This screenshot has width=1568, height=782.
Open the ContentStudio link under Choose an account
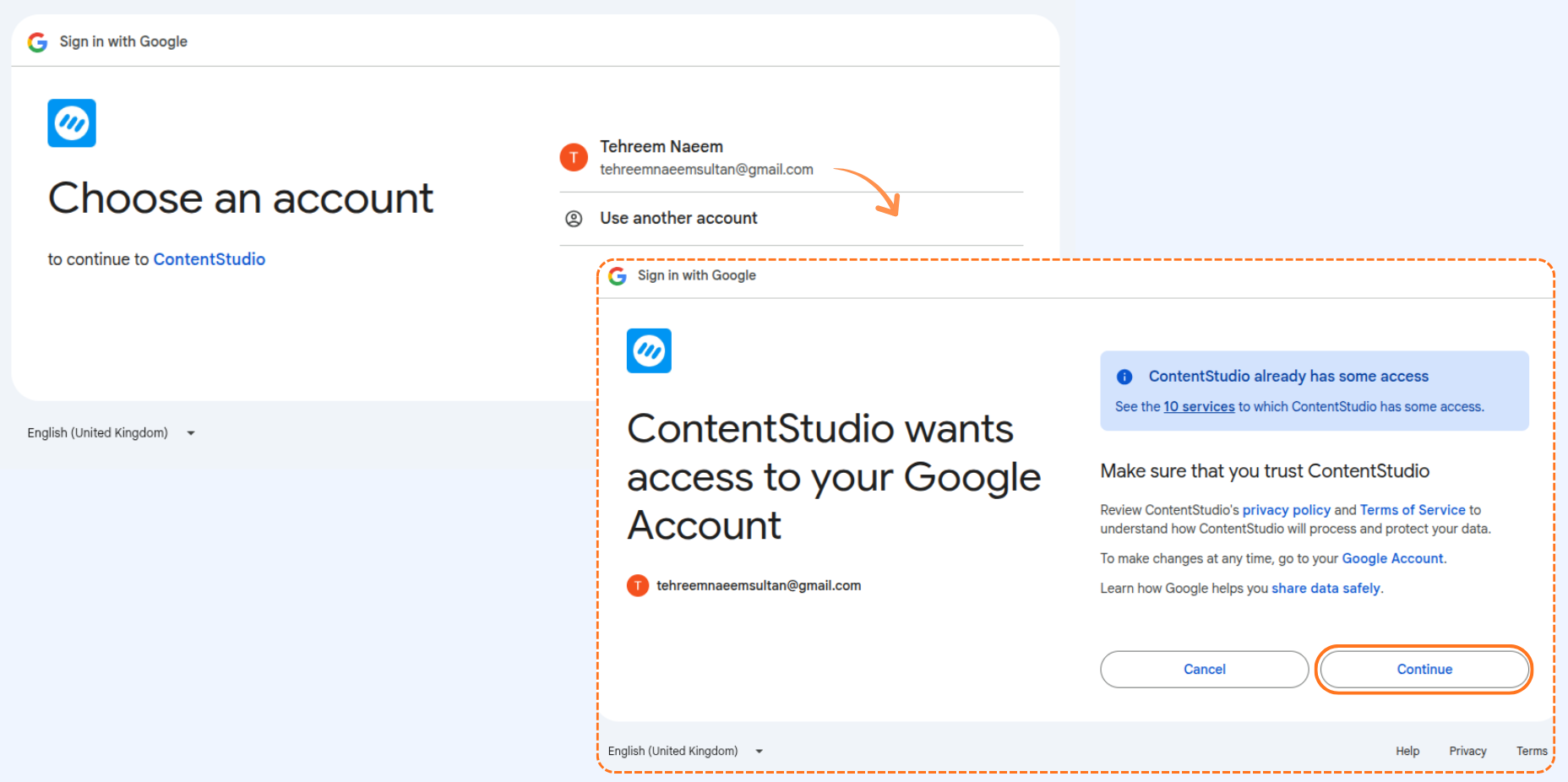pos(210,259)
